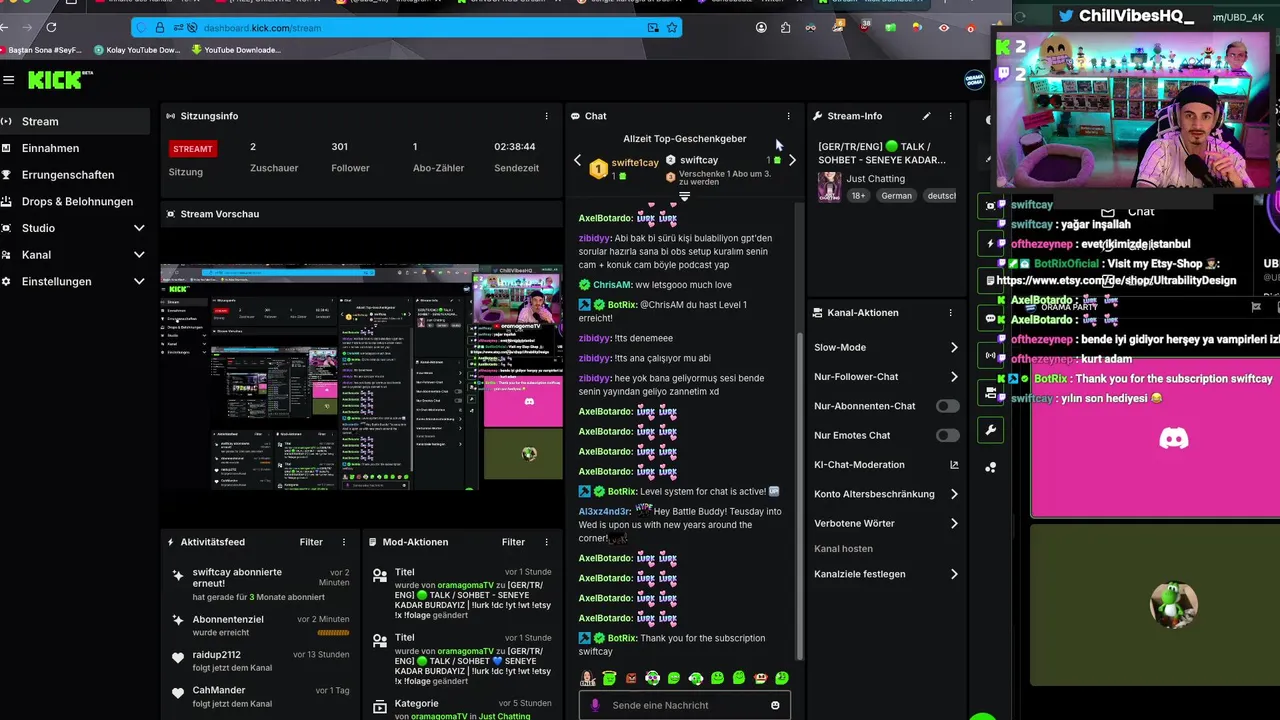This screenshot has height=720, width=1280.
Task: Click the wrench icon in side toolbar
Action: point(990,430)
